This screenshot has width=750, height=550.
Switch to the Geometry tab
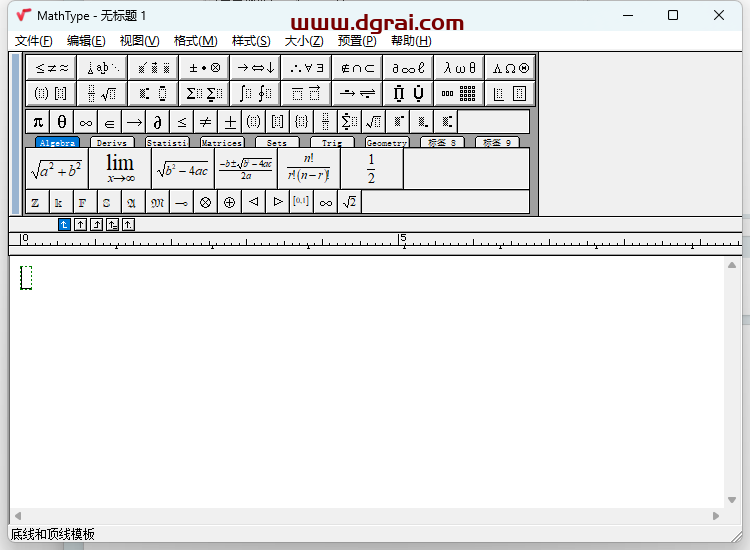coord(387,143)
